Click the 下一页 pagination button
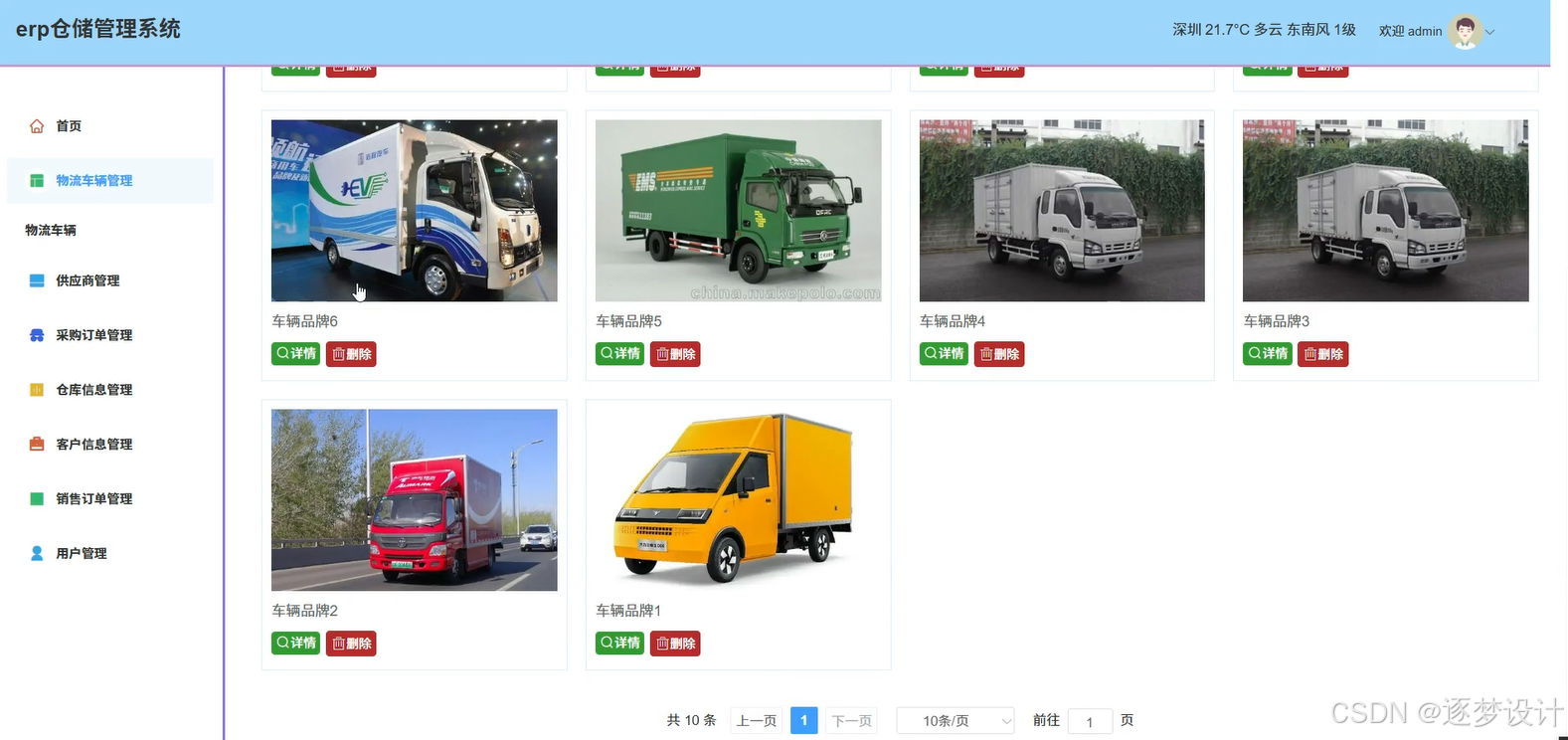1568x740 pixels. [x=852, y=721]
